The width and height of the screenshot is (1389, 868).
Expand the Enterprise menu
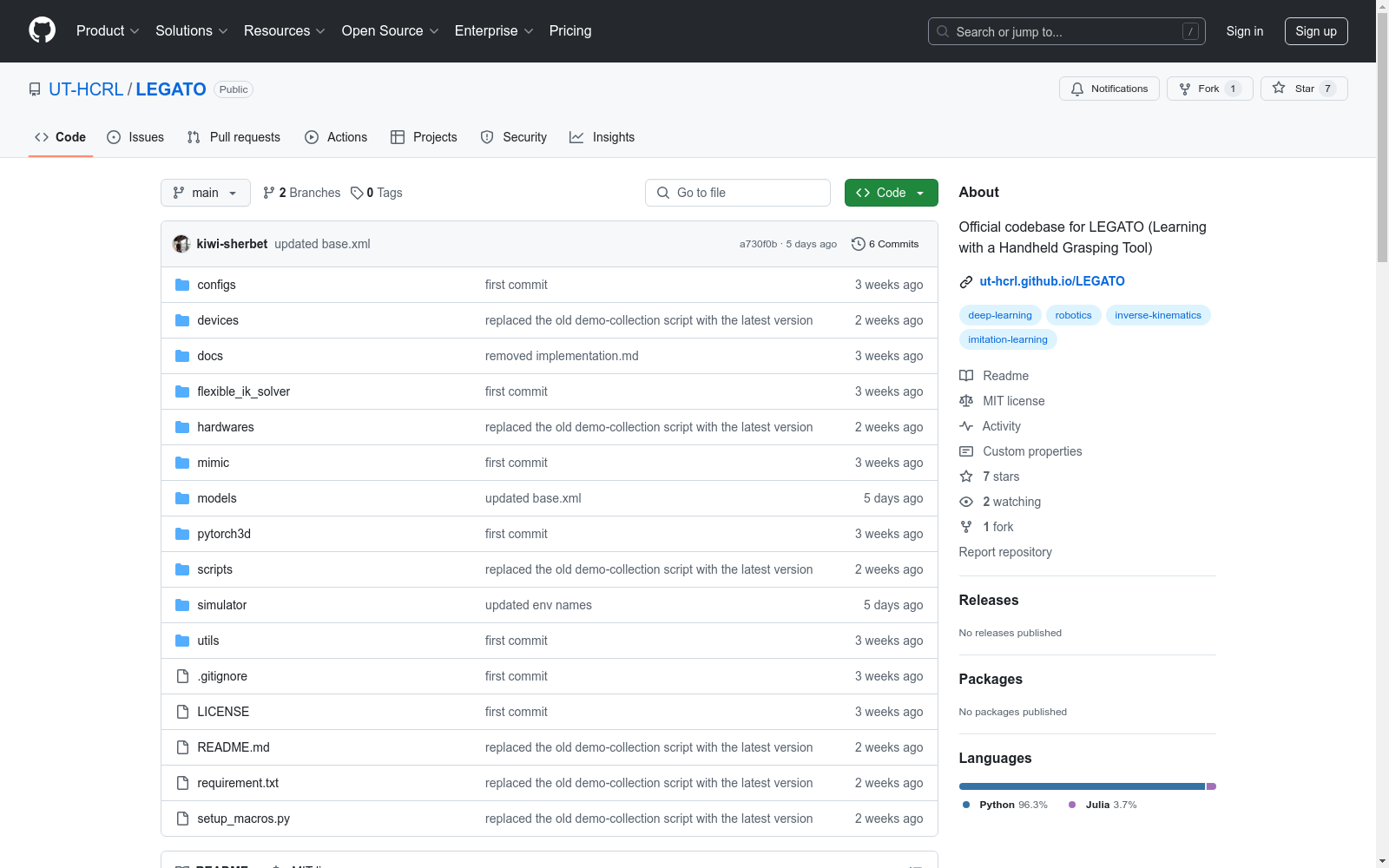[x=494, y=30]
